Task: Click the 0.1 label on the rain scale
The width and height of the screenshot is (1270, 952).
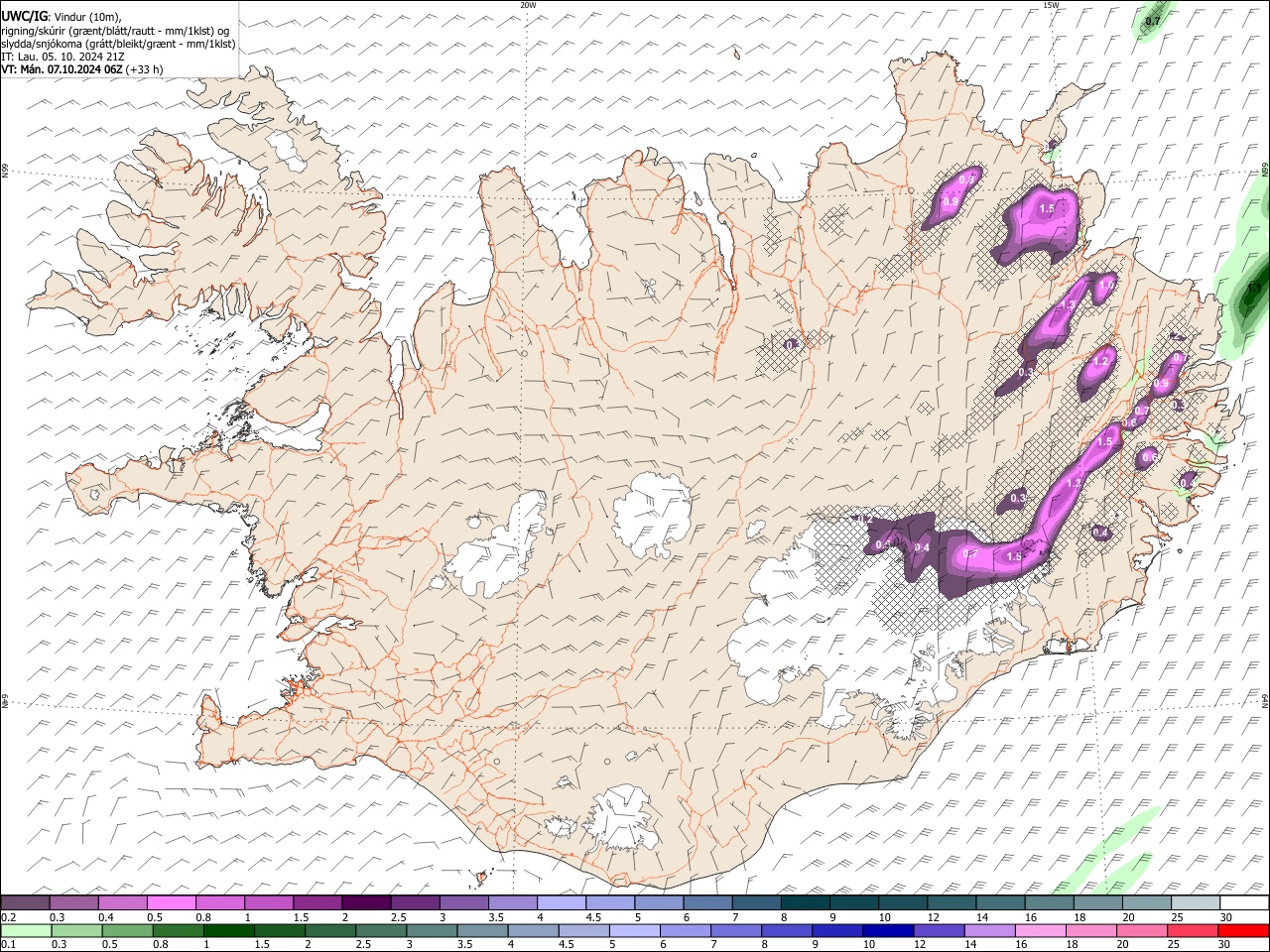Action: click(x=7, y=945)
